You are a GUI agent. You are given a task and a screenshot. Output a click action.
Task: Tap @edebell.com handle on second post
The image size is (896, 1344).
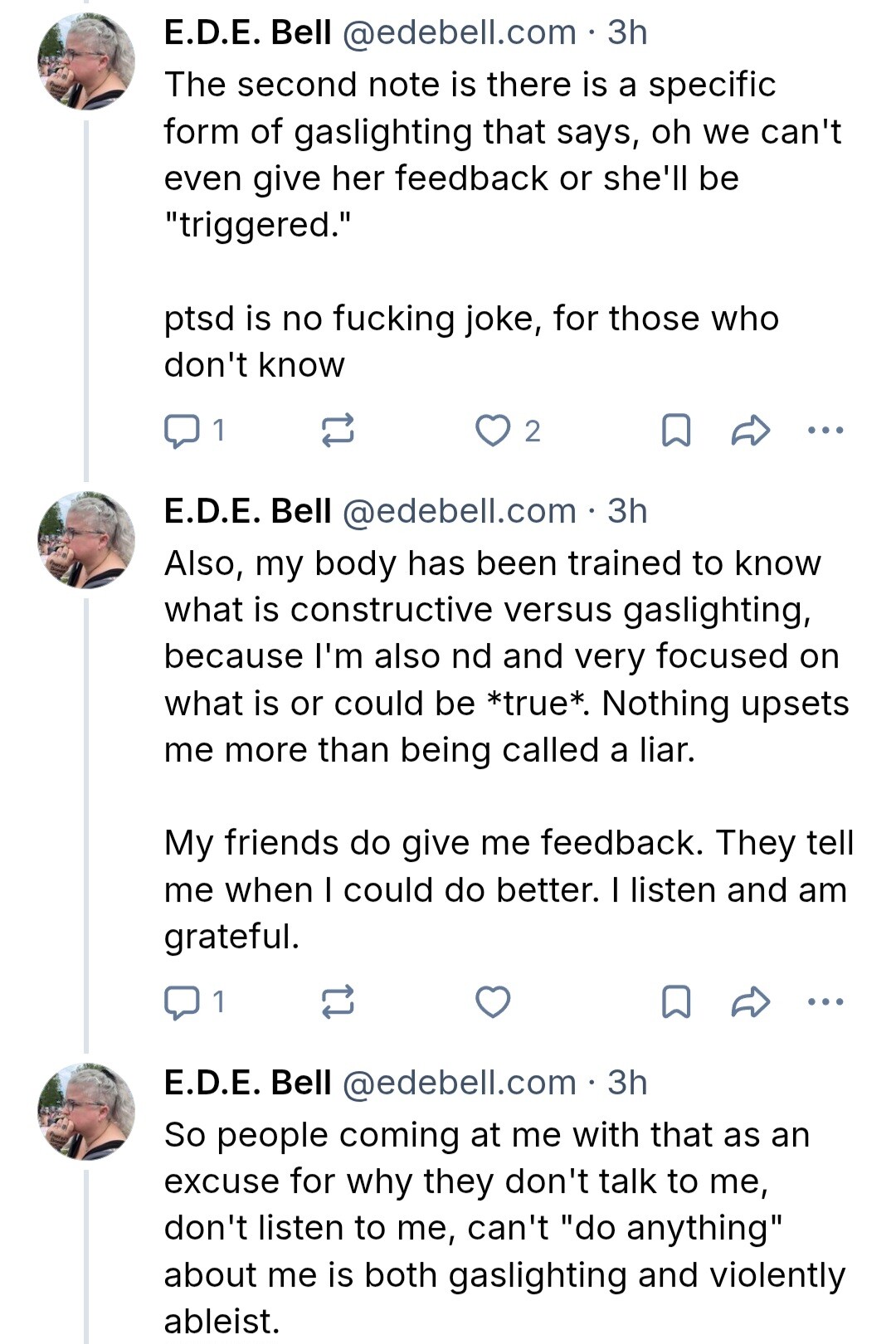tap(459, 511)
